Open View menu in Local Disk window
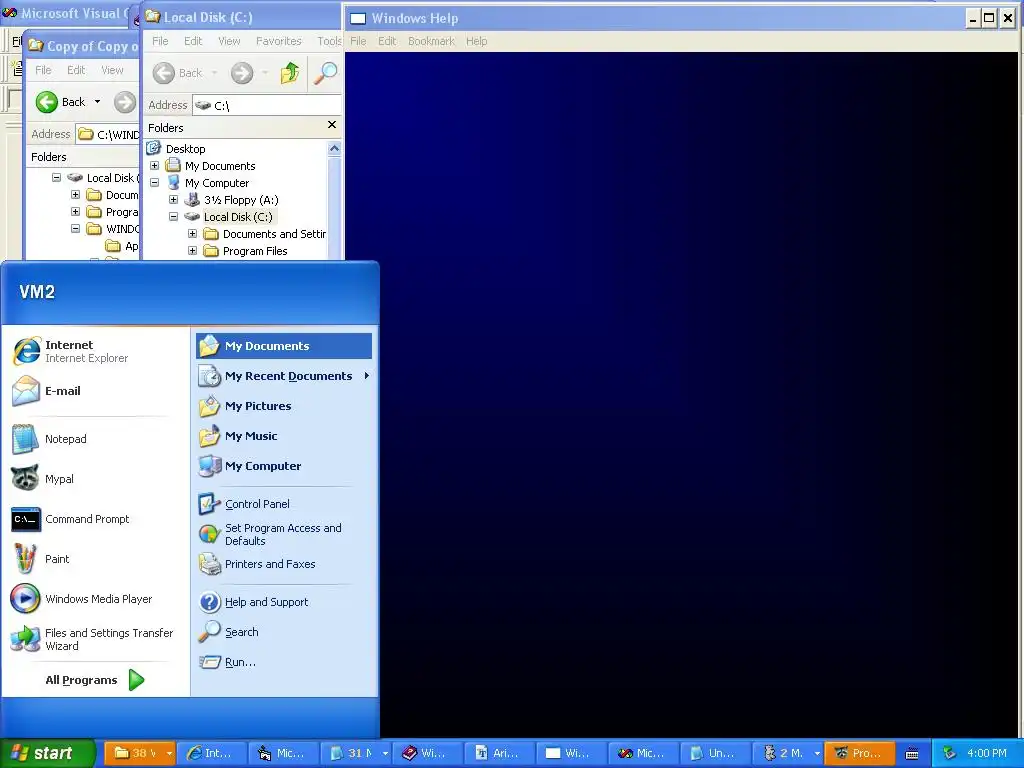 [229, 41]
